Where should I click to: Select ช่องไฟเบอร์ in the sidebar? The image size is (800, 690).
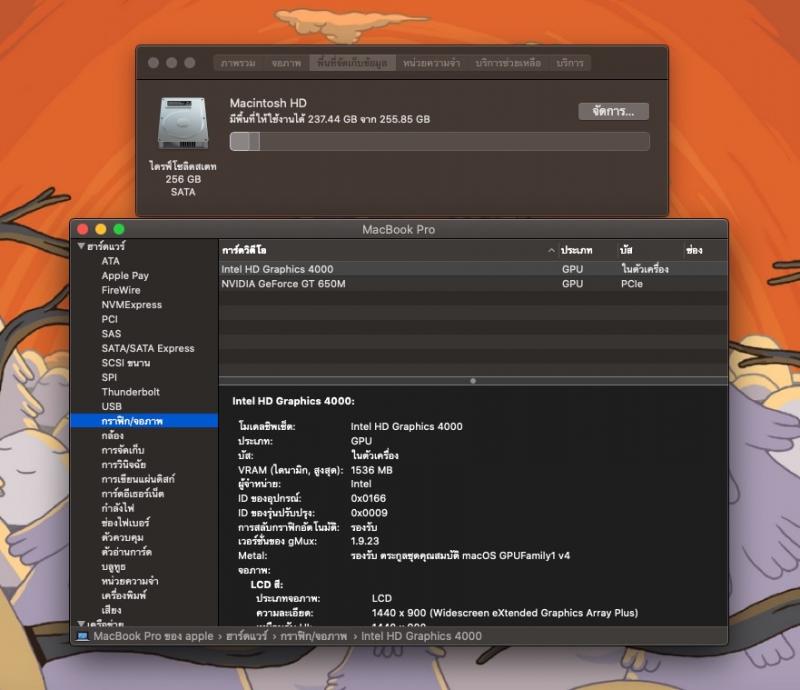(126, 523)
